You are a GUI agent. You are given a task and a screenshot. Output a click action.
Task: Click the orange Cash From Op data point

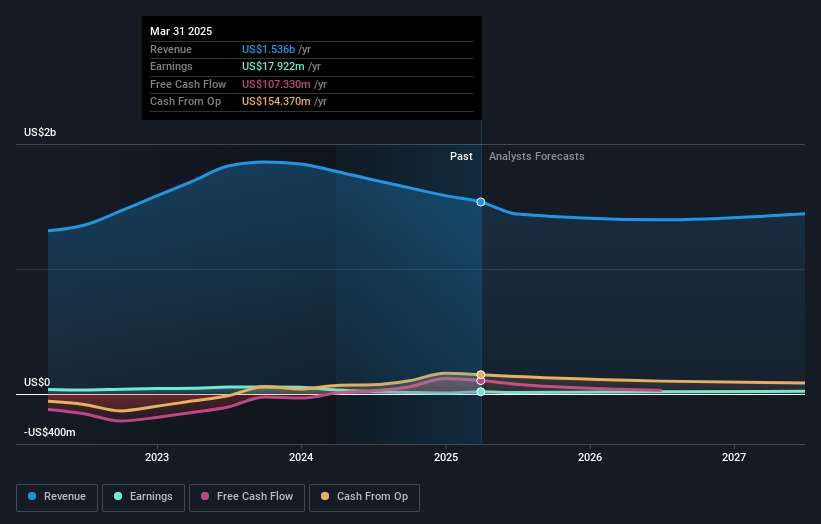(481, 375)
